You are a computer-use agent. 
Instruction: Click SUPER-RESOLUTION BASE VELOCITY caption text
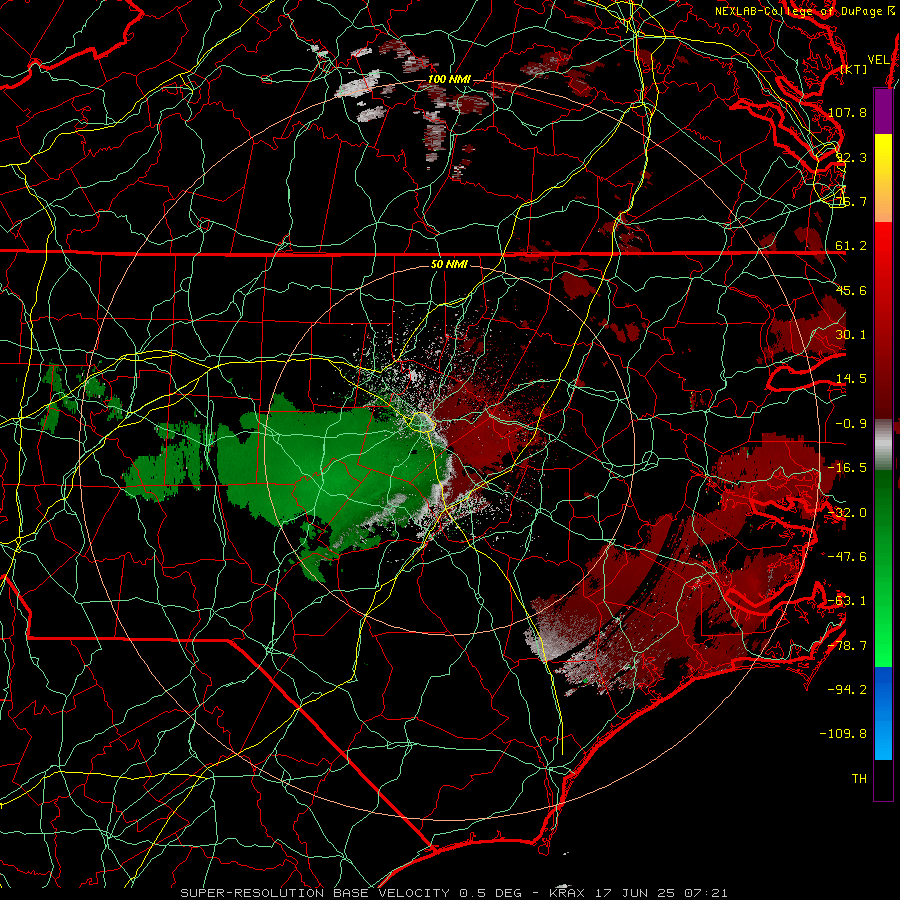[x=315, y=893]
